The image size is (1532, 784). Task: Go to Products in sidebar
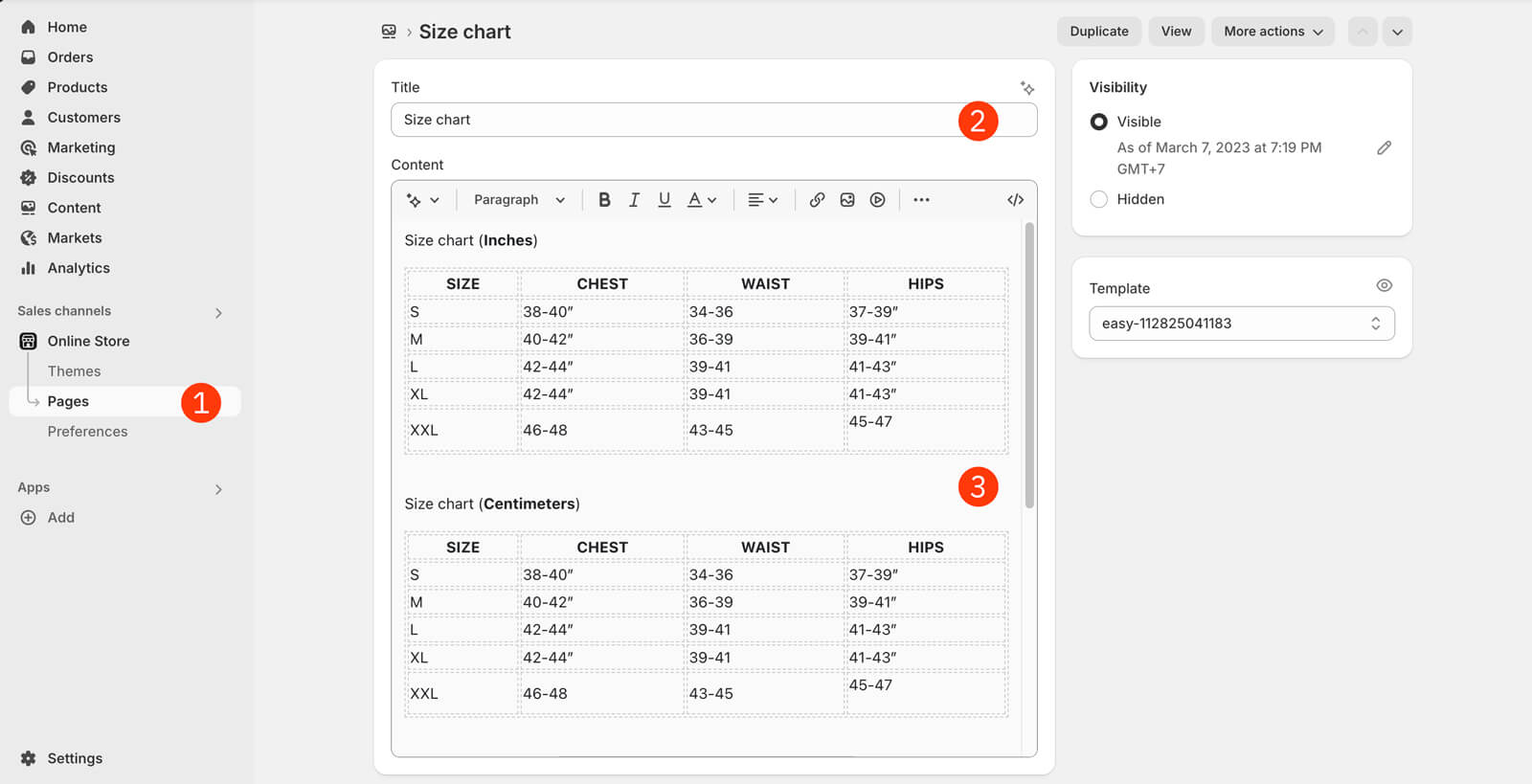pos(77,87)
